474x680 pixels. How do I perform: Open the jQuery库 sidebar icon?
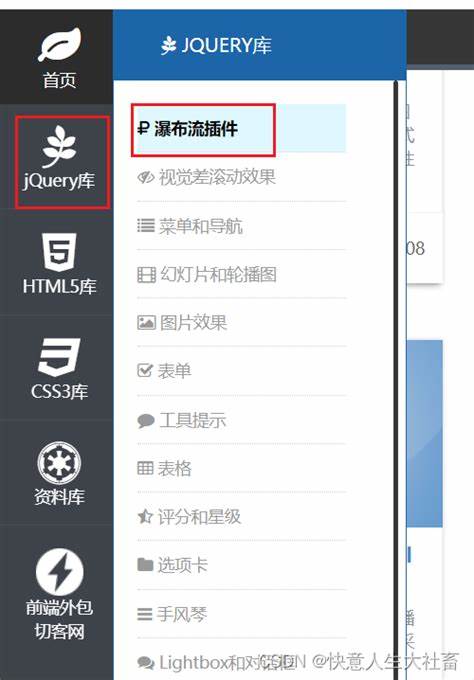[59, 146]
